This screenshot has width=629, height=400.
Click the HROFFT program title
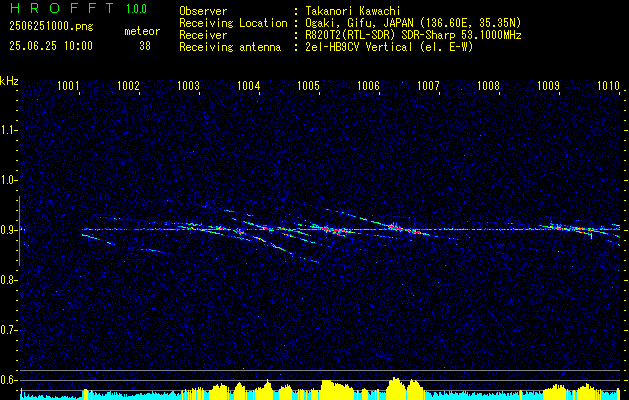(62, 8)
